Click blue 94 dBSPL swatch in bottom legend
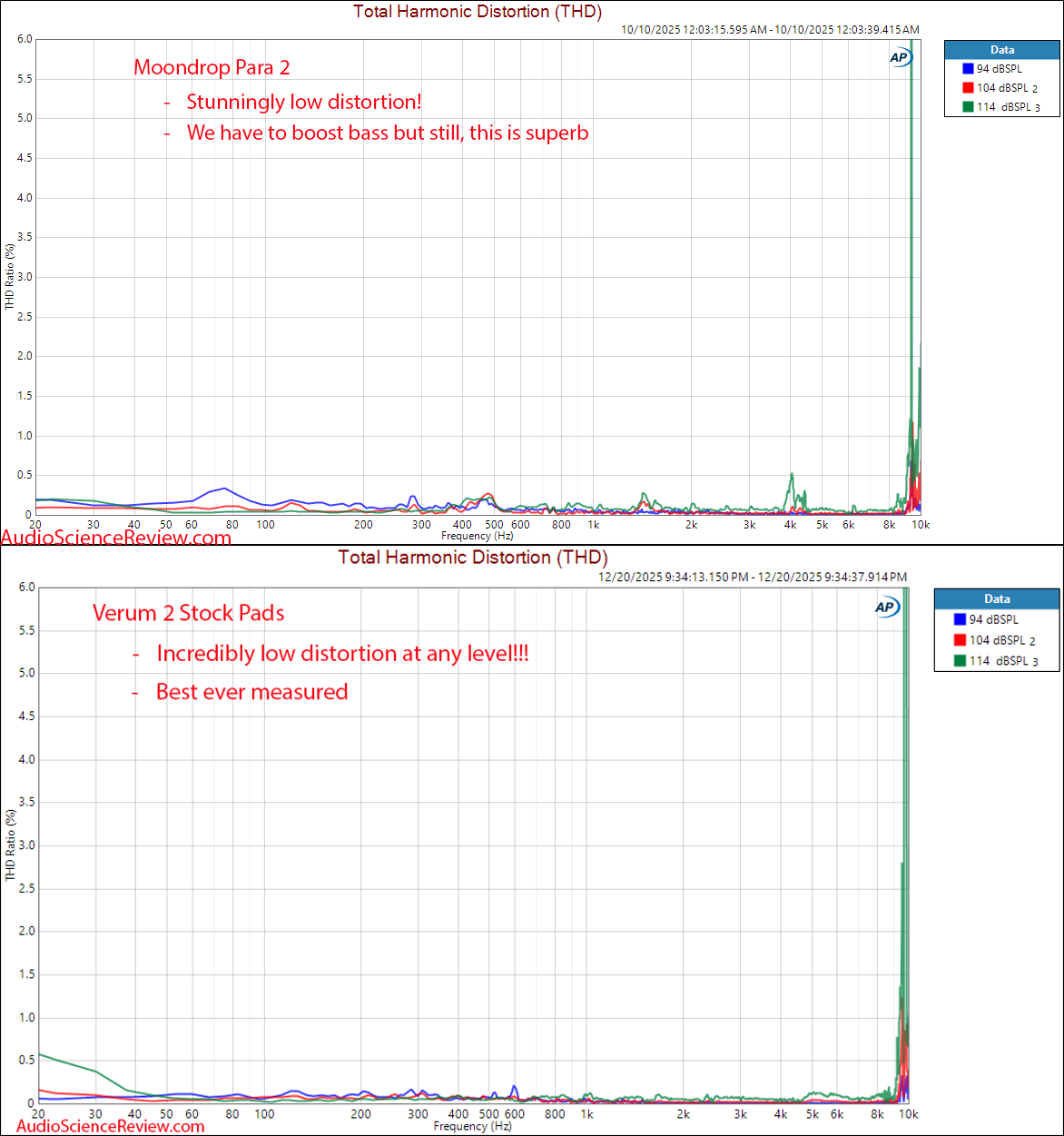The image size is (1064, 1136). click(x=960, y=619)
